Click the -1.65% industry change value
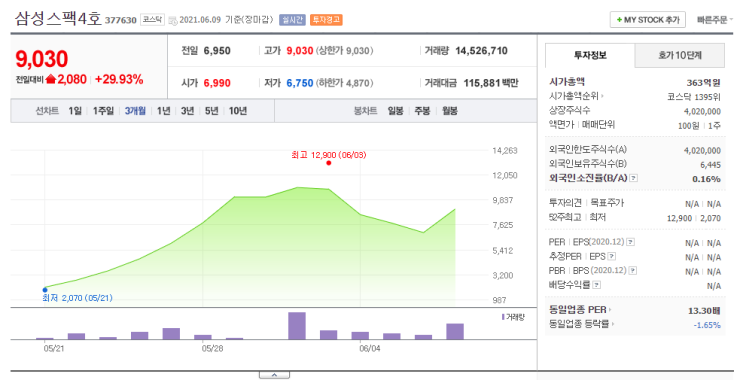 point(707,325)
